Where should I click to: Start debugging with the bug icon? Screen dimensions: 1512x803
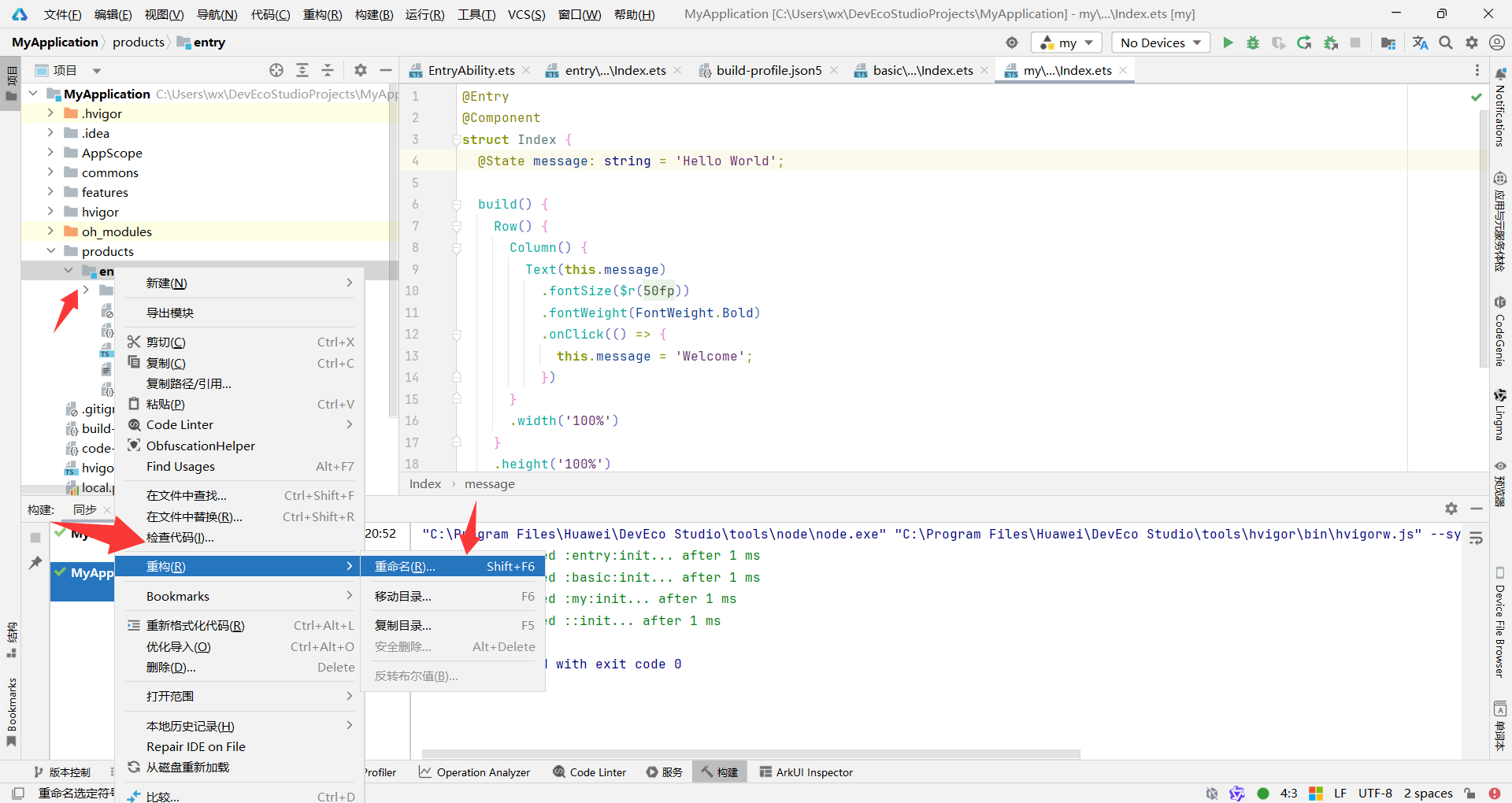(x=1252, y=43)
